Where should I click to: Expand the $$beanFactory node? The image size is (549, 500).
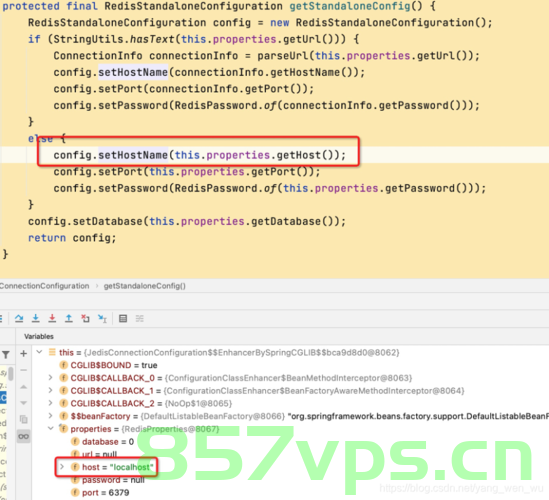point(50,416)
